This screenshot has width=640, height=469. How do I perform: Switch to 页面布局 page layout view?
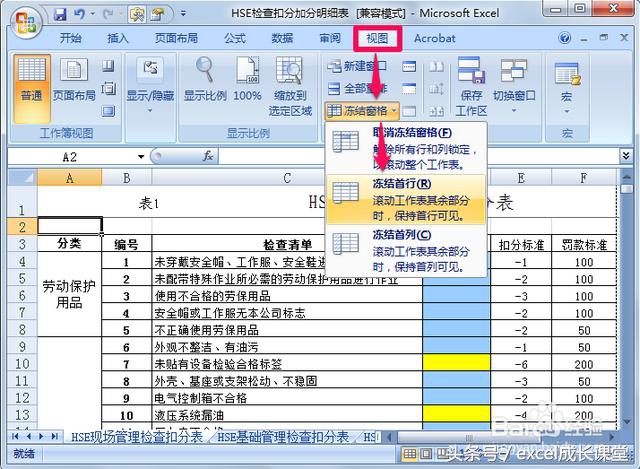(x=74, y=79)
